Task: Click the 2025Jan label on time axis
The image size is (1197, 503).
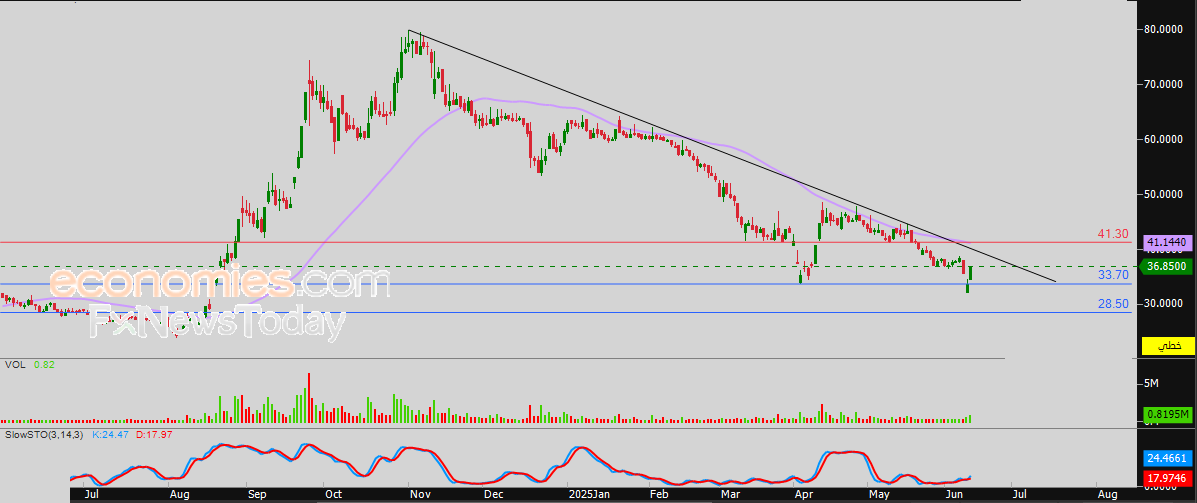Action: [588, 495]
